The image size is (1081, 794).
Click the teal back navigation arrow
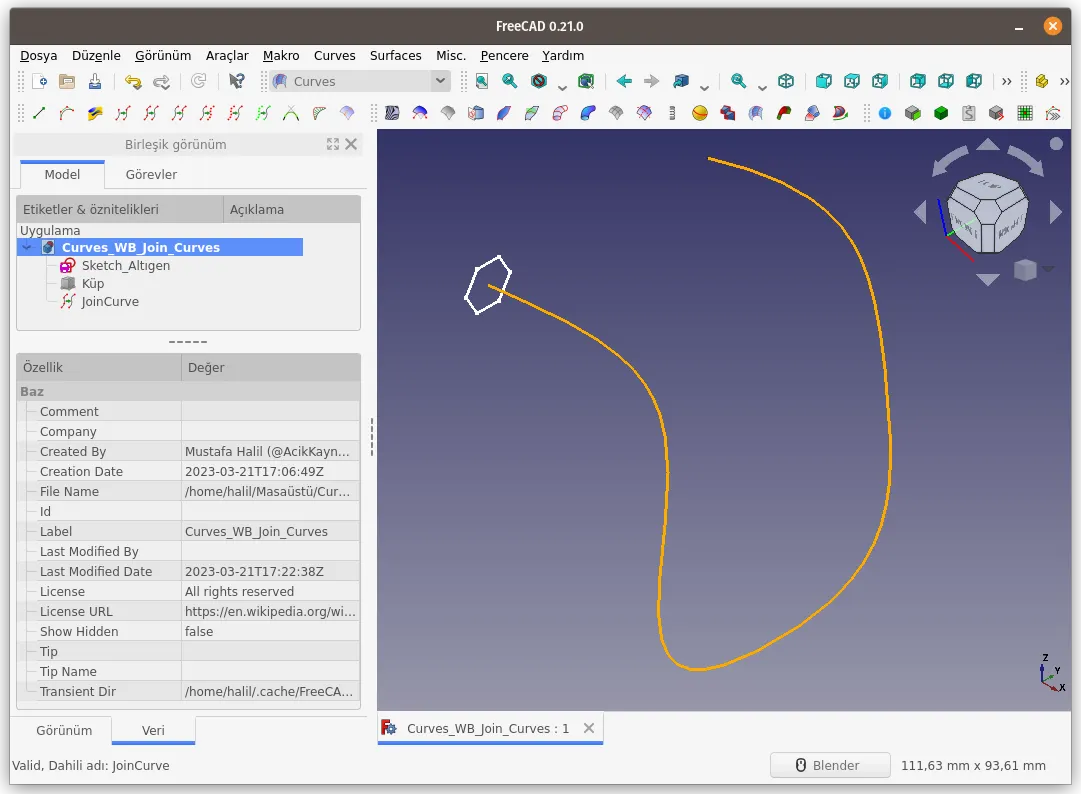pyautogui.click(x=624, y=81)
